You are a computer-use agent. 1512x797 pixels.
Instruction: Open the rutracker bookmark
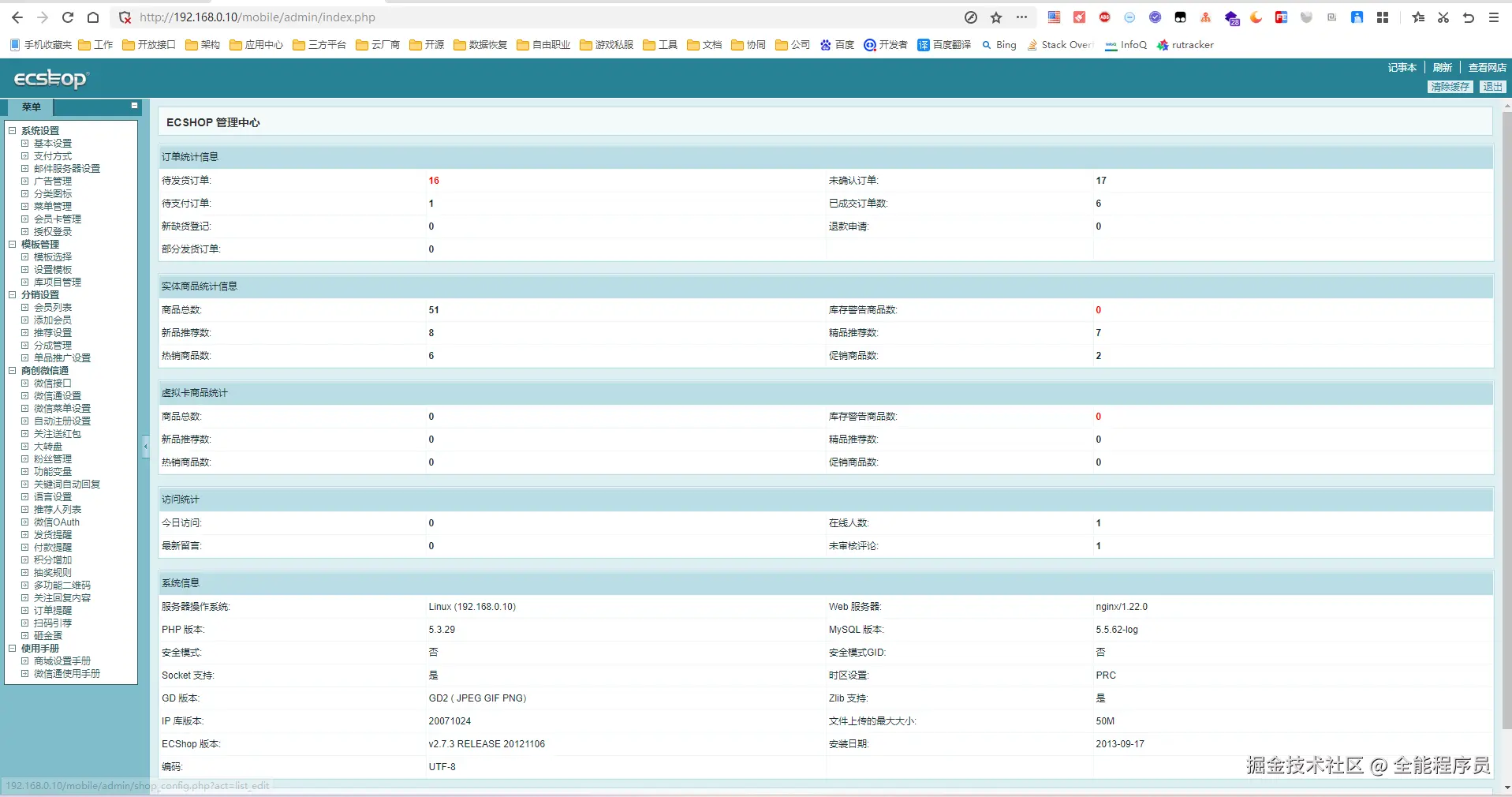coord(1185,45)
